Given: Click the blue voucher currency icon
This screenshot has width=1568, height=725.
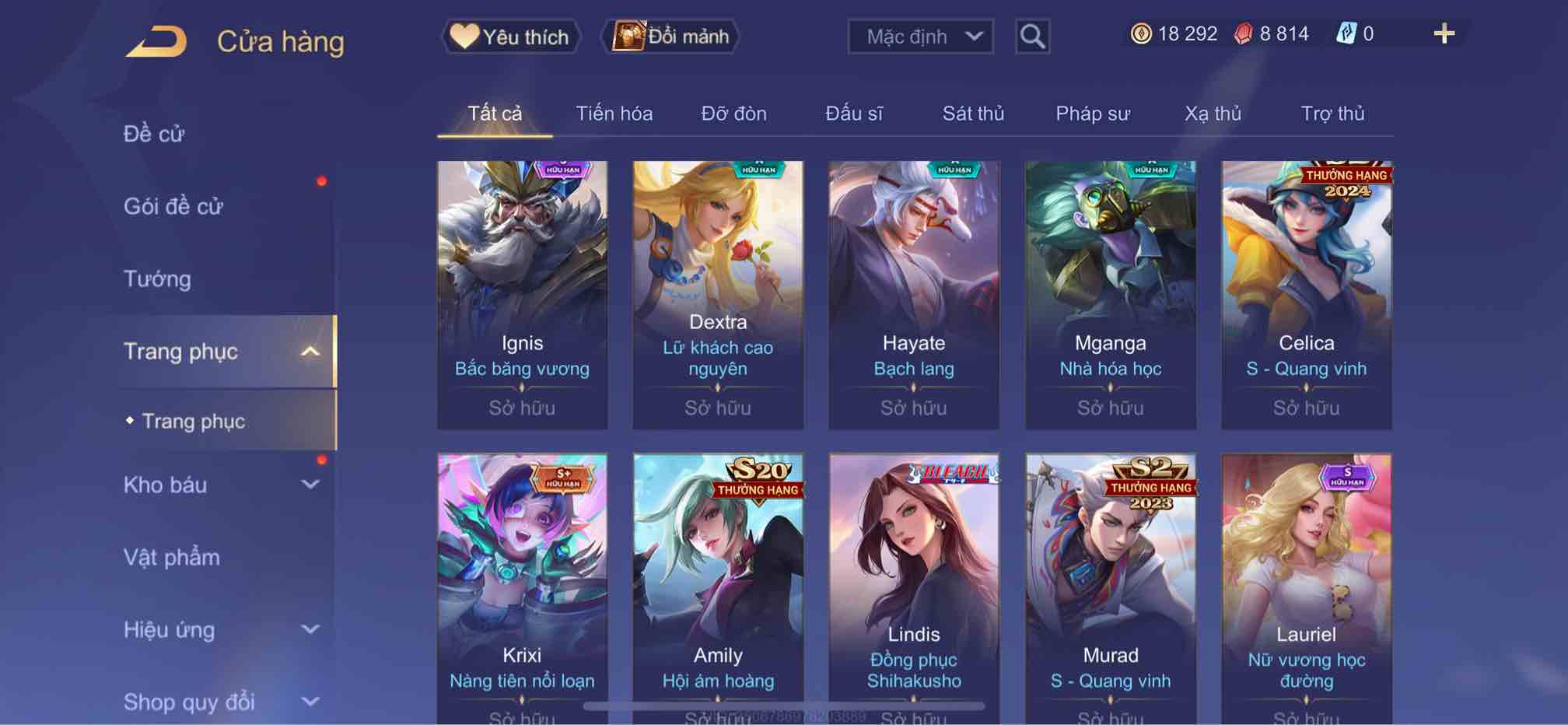Looking at the screenshot, I should pos(1346,33).
